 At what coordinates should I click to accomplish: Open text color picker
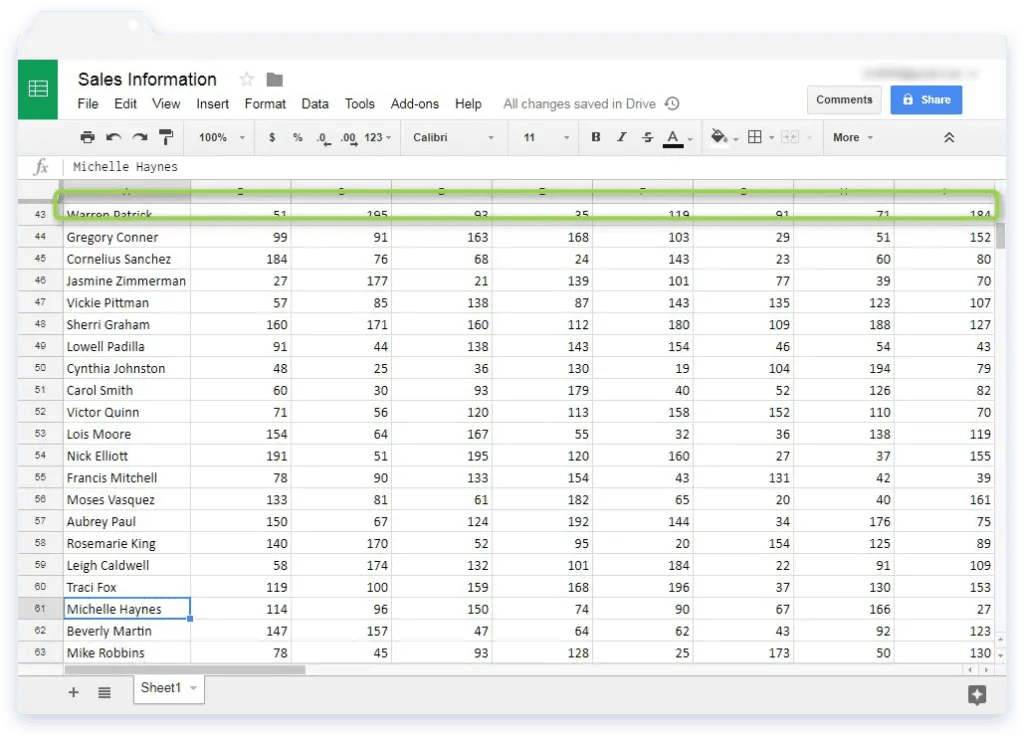point(673,138)
